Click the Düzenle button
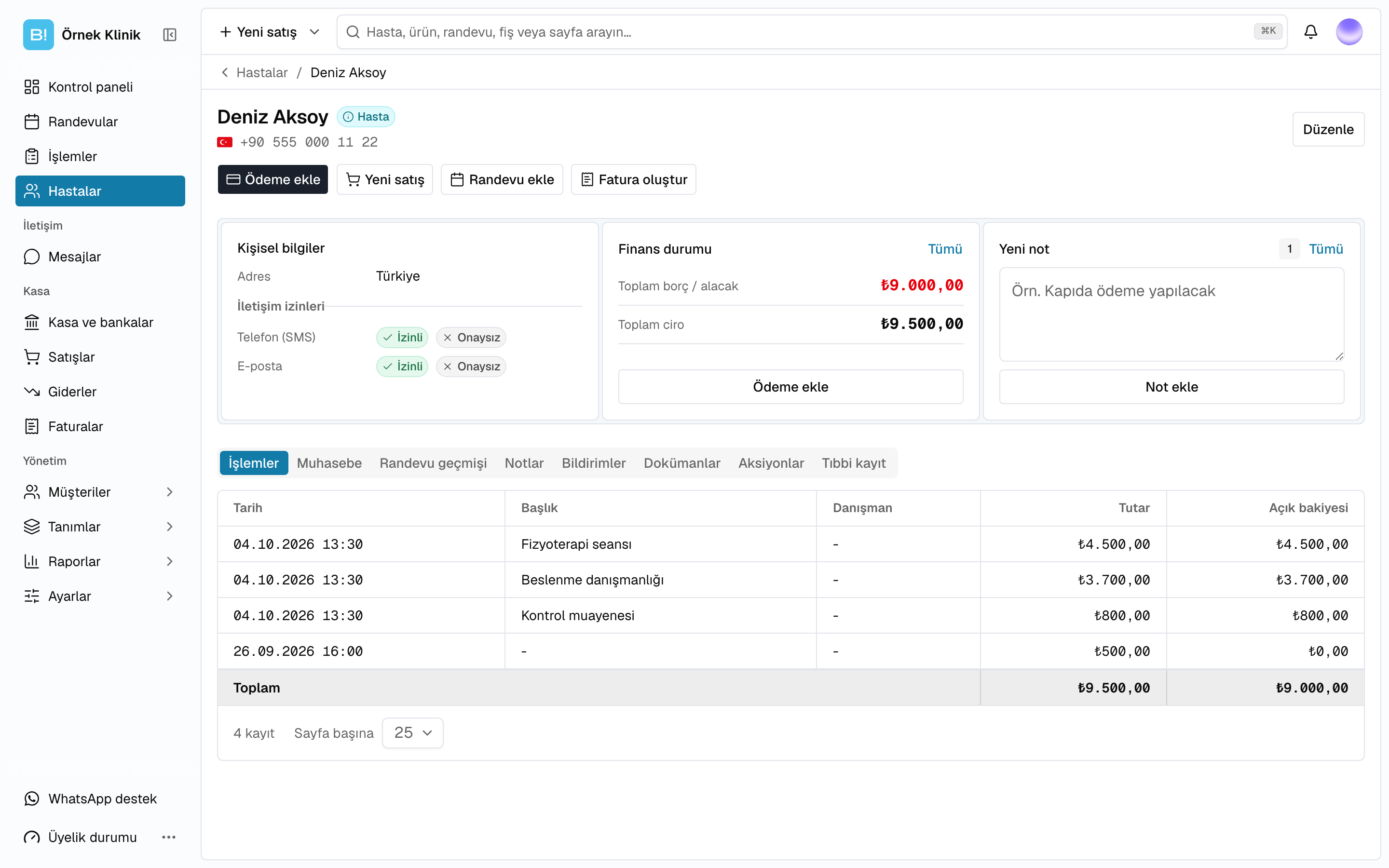This screenshot has width=1389, height=868. [1328, 129]
